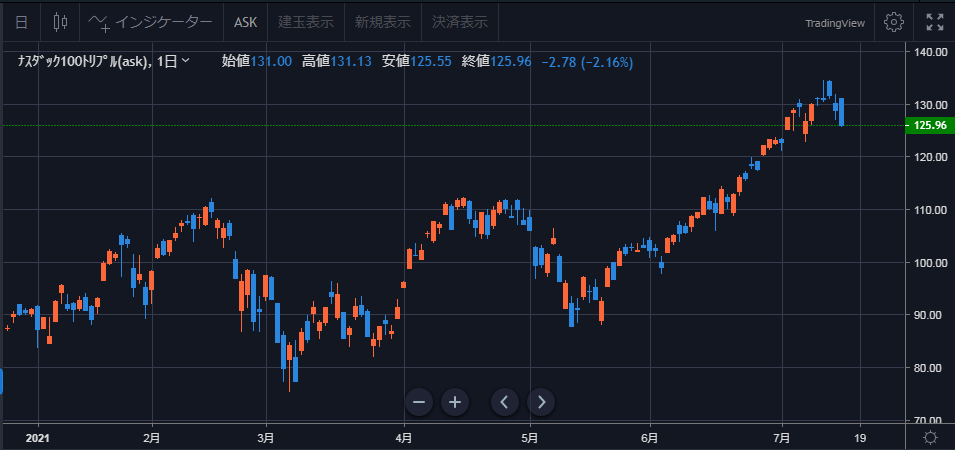The width and height of the screenshot is (955, 450).
Task: Click the 7月 date axis label
Action: pos(781,438)
